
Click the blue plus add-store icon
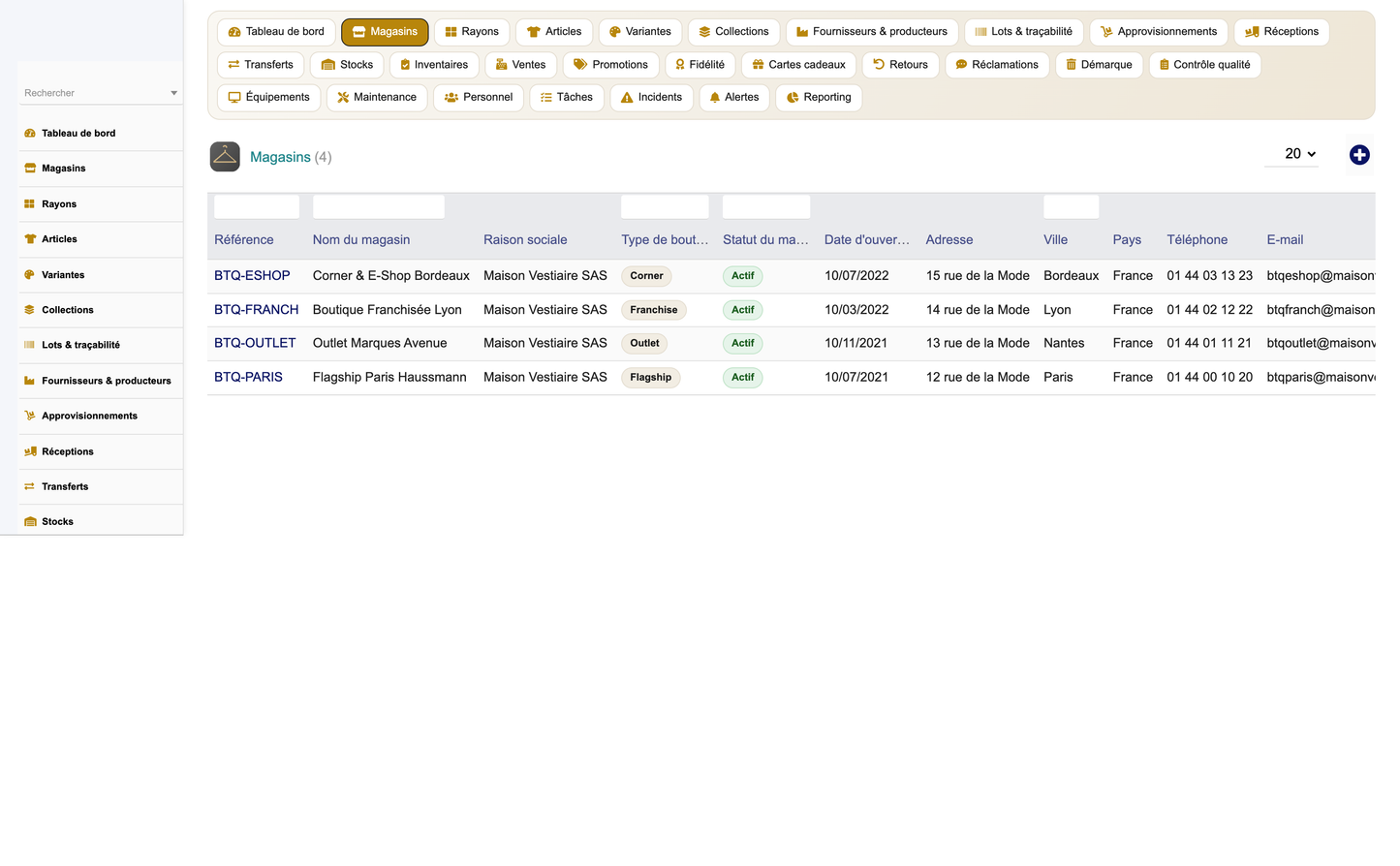click(1359, 155)
